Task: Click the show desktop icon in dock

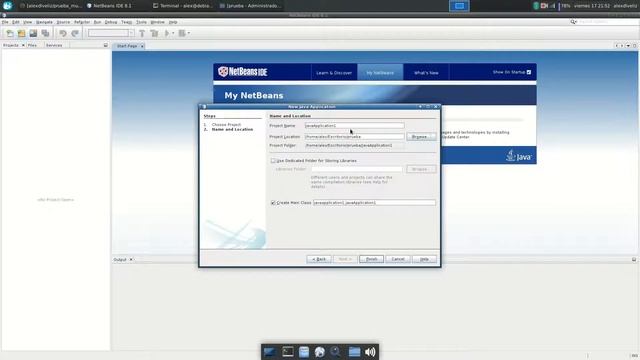Action: pyautogui.click(x=269, y=352)
